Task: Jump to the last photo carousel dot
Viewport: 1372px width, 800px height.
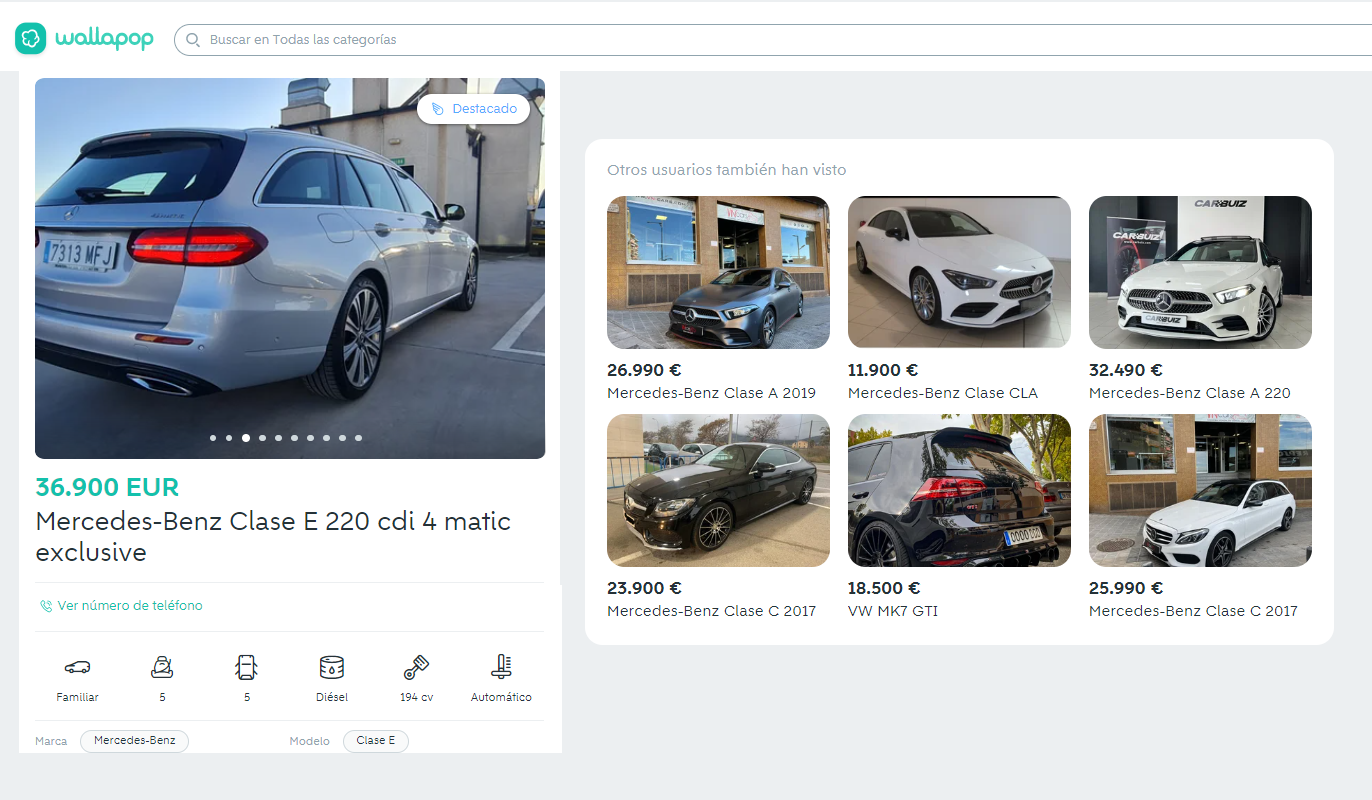Action: click(358, 438)
